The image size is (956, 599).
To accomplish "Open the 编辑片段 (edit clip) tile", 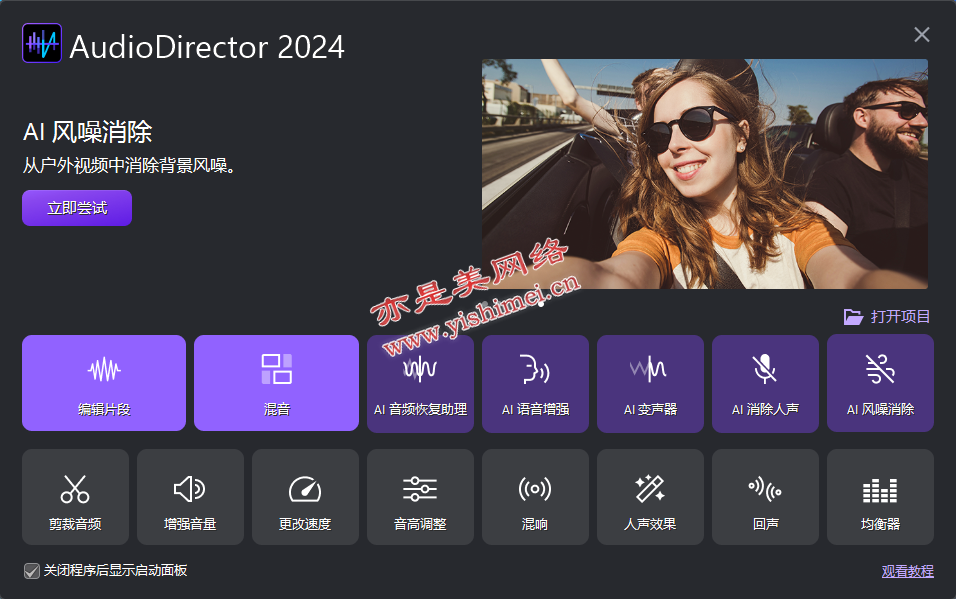I will (104, 383).
